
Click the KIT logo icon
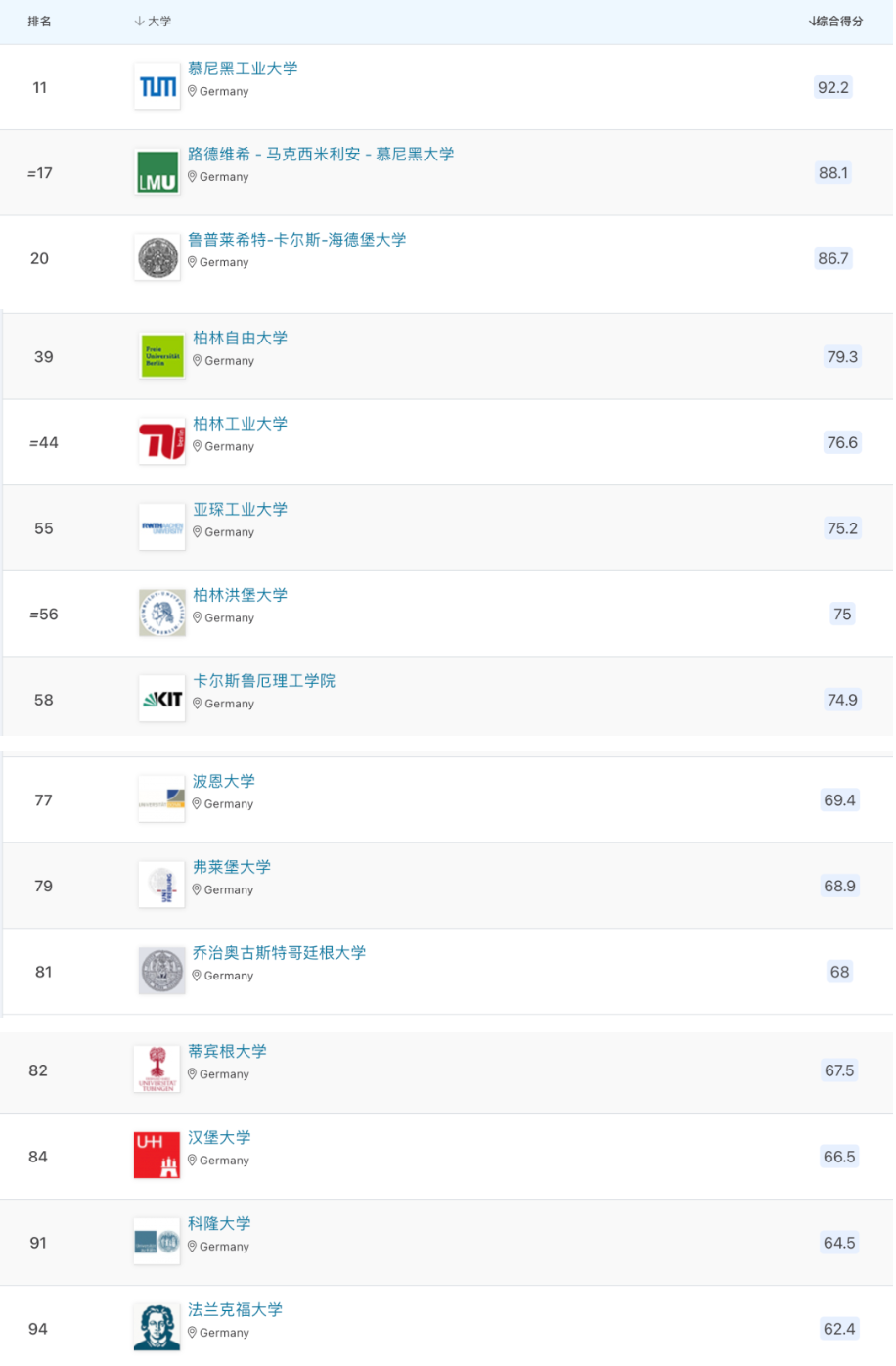pyautogui.click(x=162, y=700)
